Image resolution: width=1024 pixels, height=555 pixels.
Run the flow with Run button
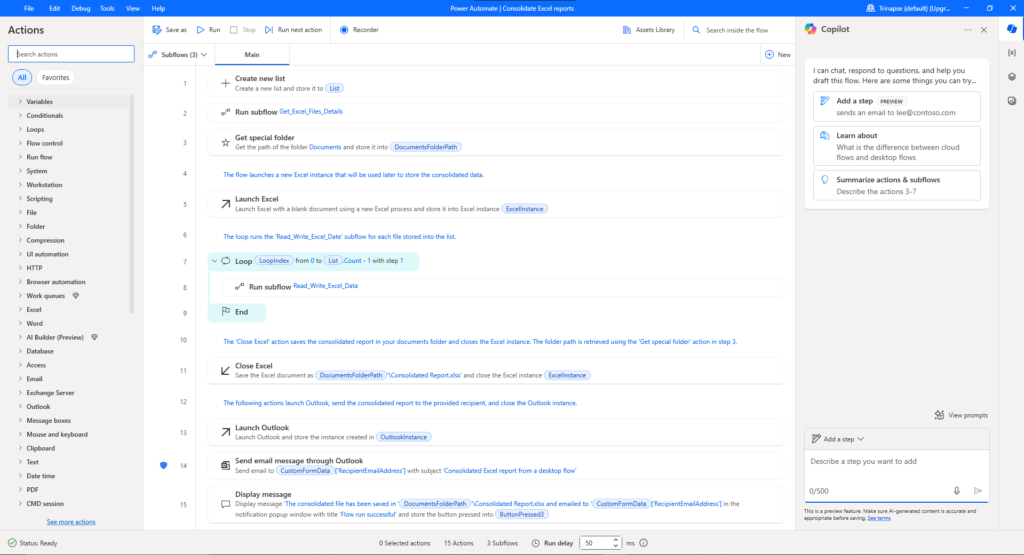[x=208, y=30]
